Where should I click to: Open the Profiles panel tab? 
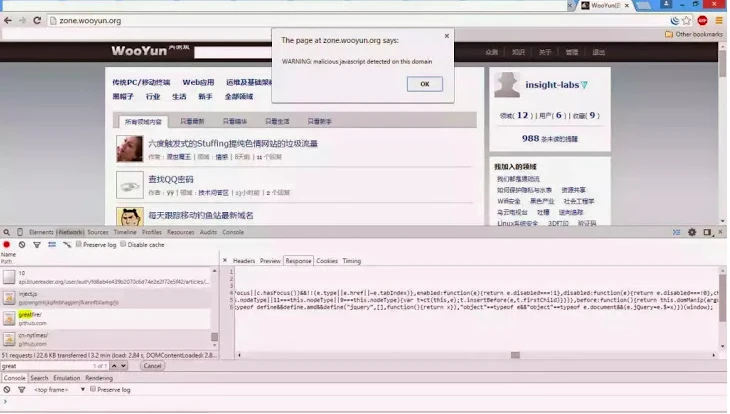click(152, 232)
